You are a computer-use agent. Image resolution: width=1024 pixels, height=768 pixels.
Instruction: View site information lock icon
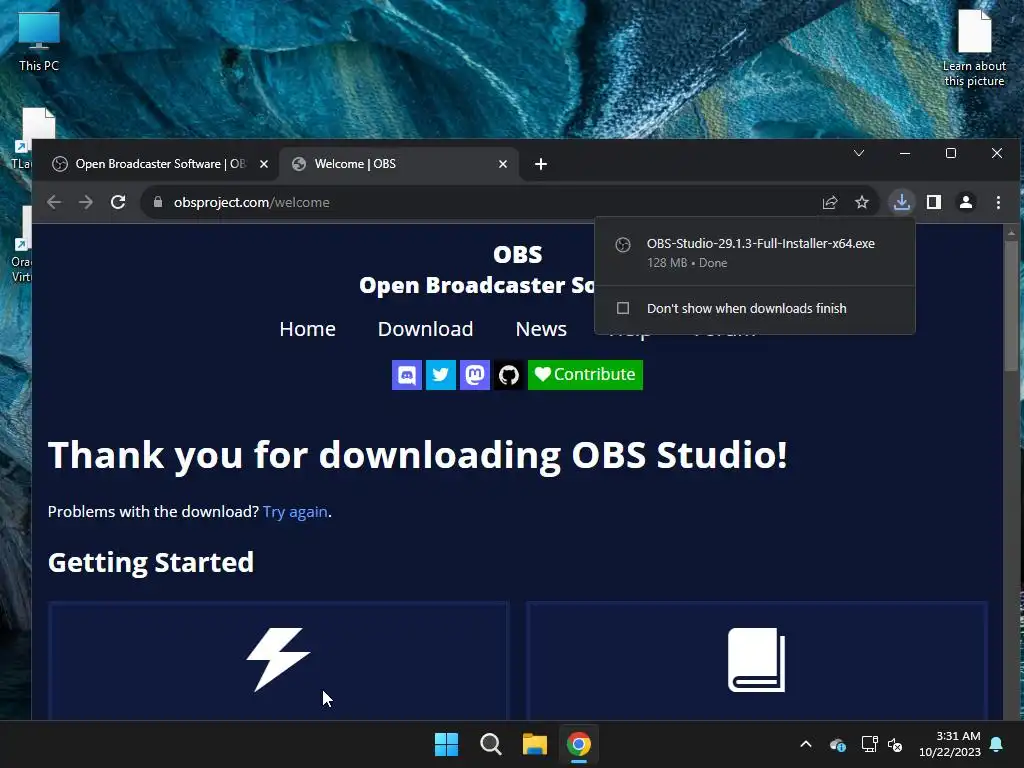(x=157, y=202)
